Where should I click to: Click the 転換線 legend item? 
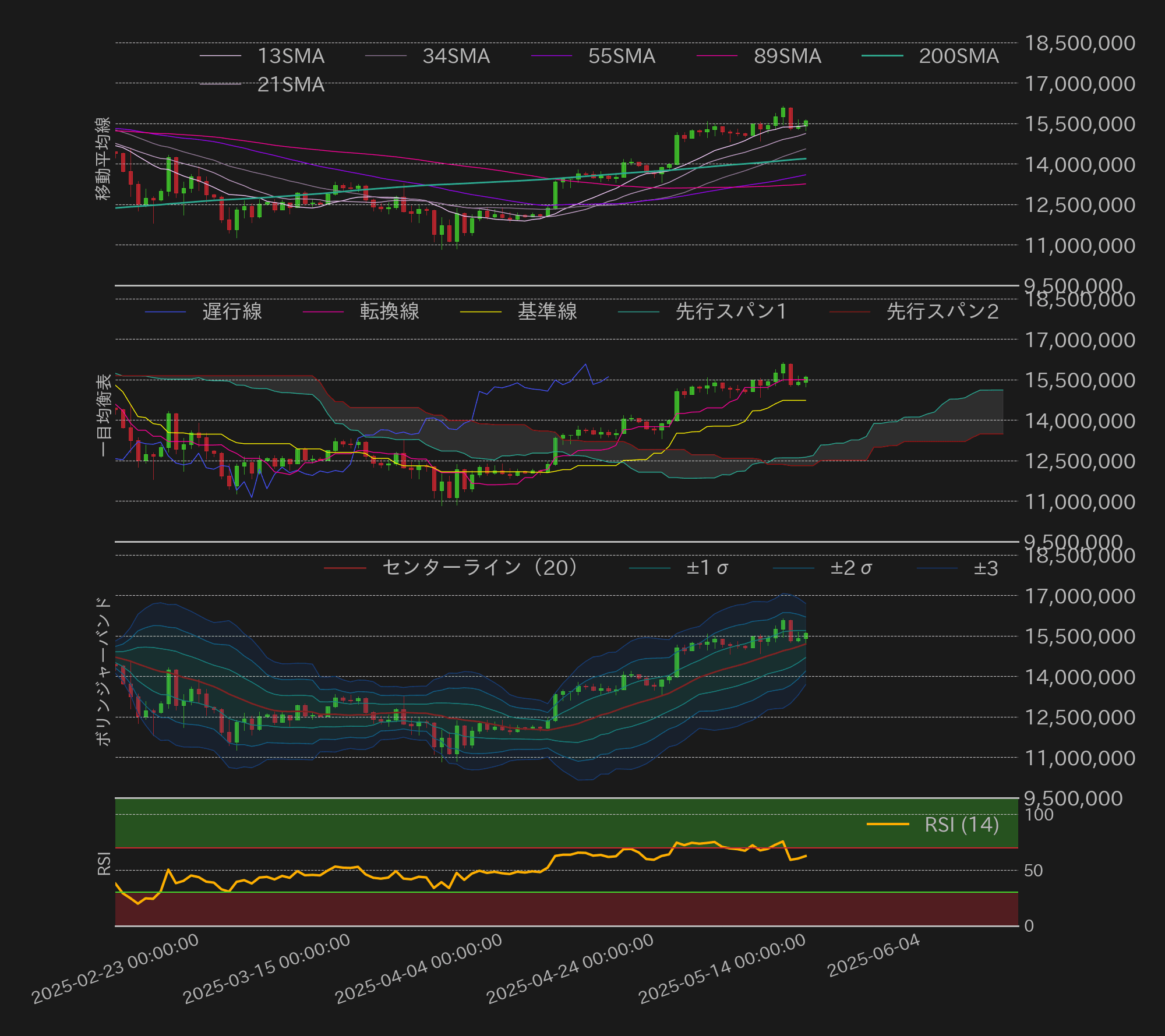(389, 312)
